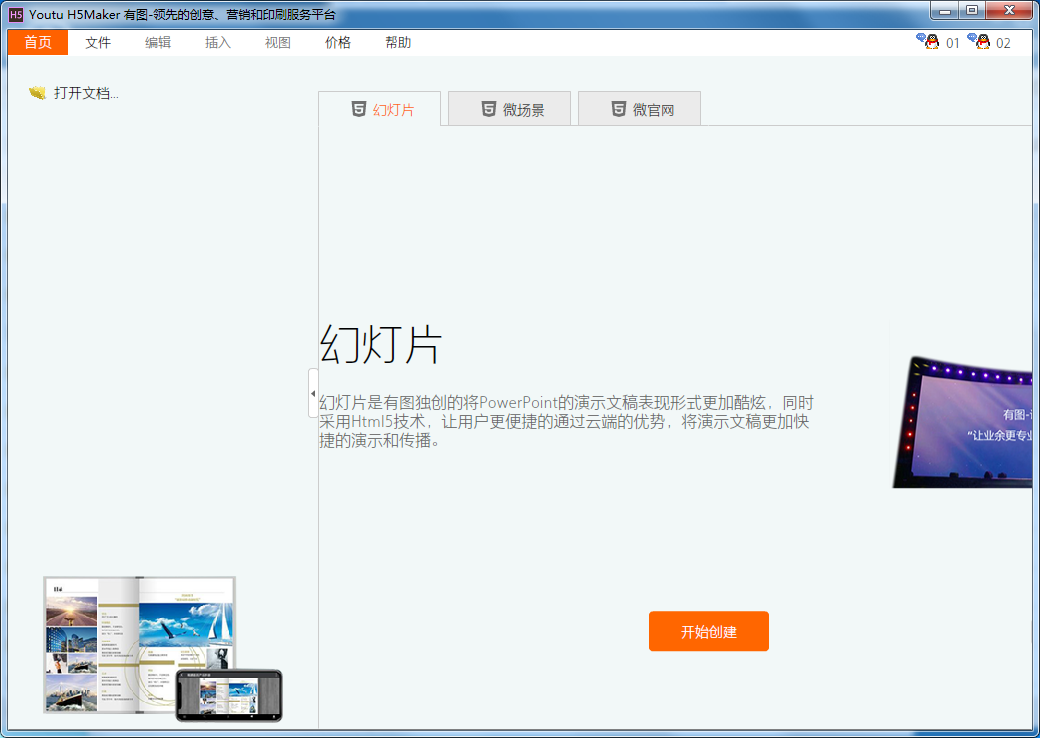Click the H5 app icon in title bar
Viewport: 1040px width, 738px height.
[x=16, y=14]
